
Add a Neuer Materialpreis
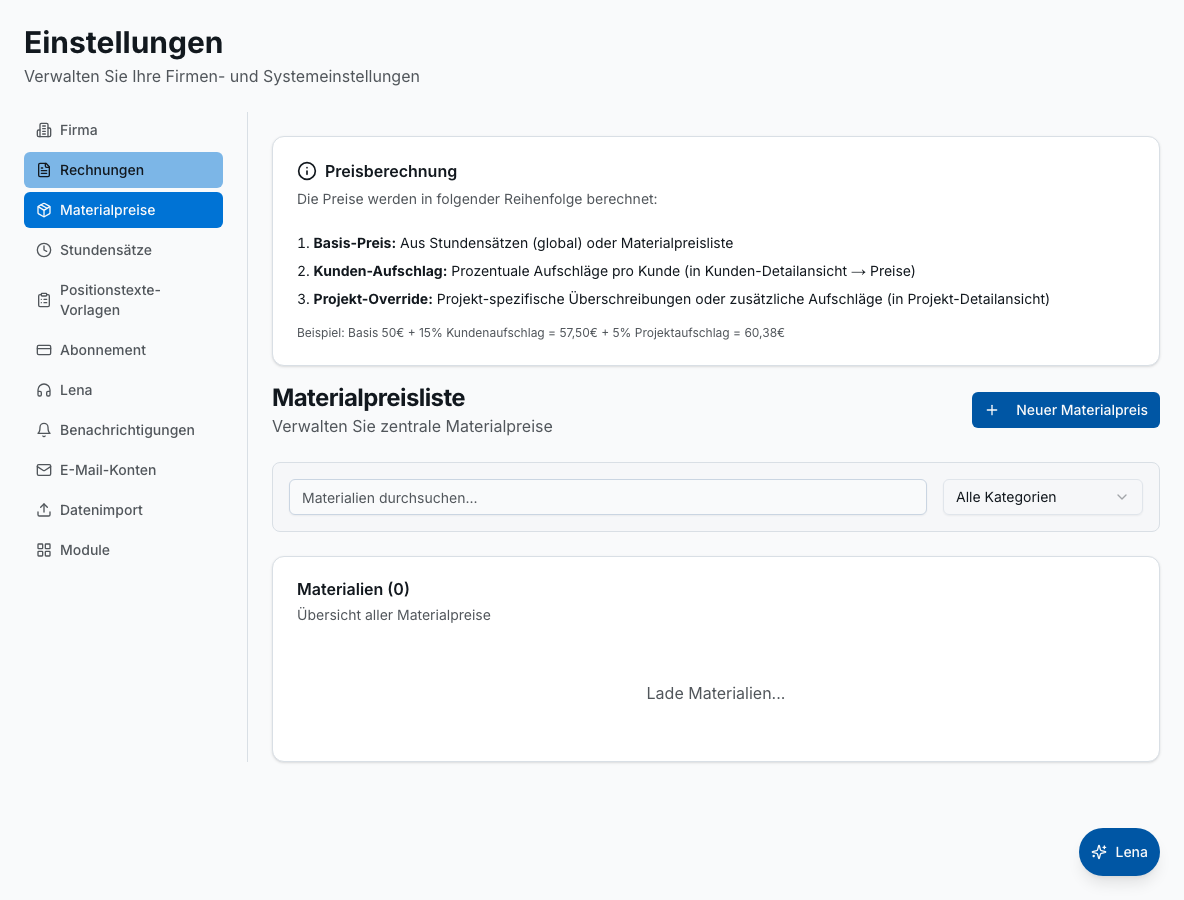tap(1065, 410)
